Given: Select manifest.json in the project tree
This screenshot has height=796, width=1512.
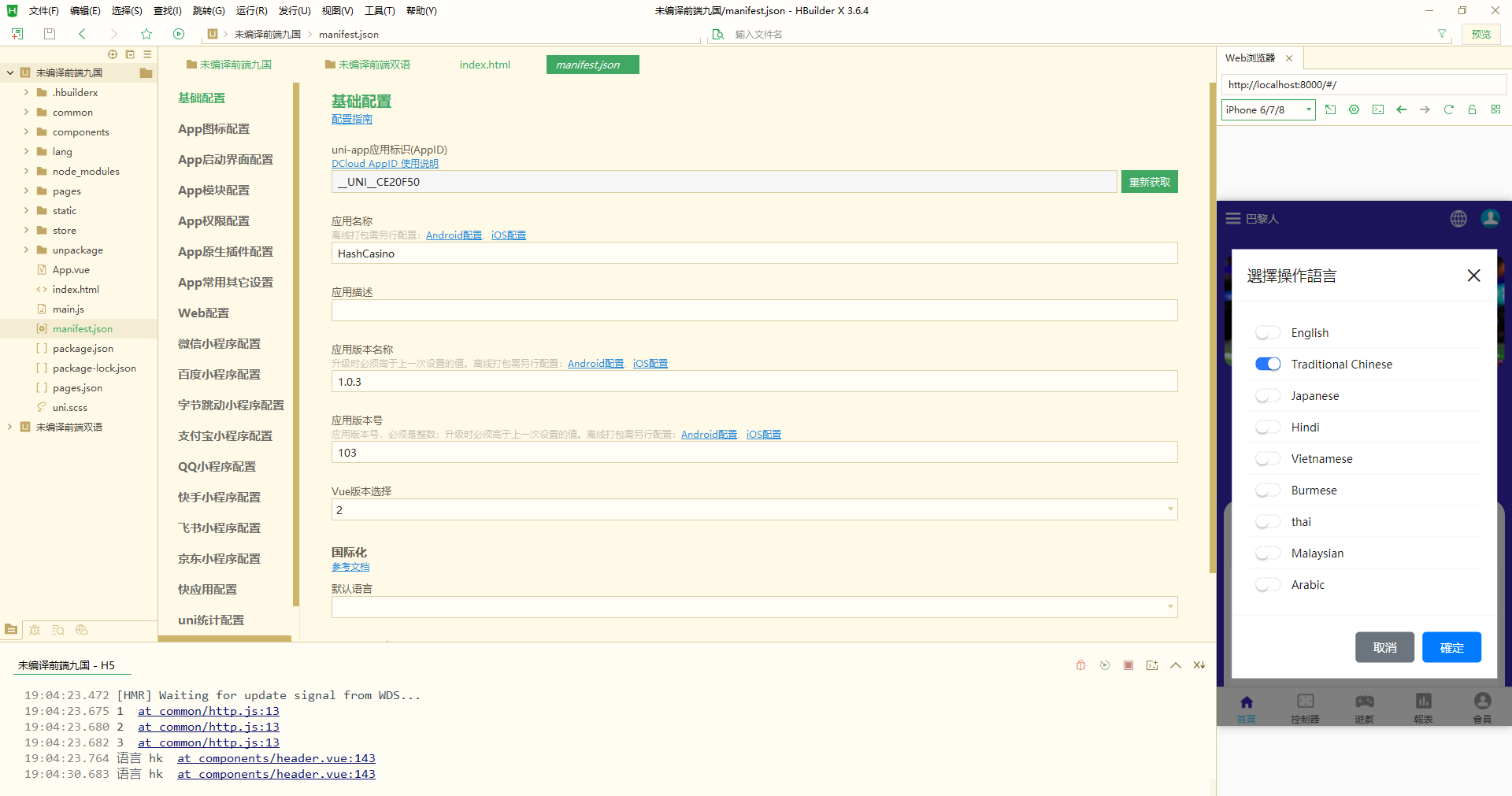Looking at the screenshot, I should [82, 328].
